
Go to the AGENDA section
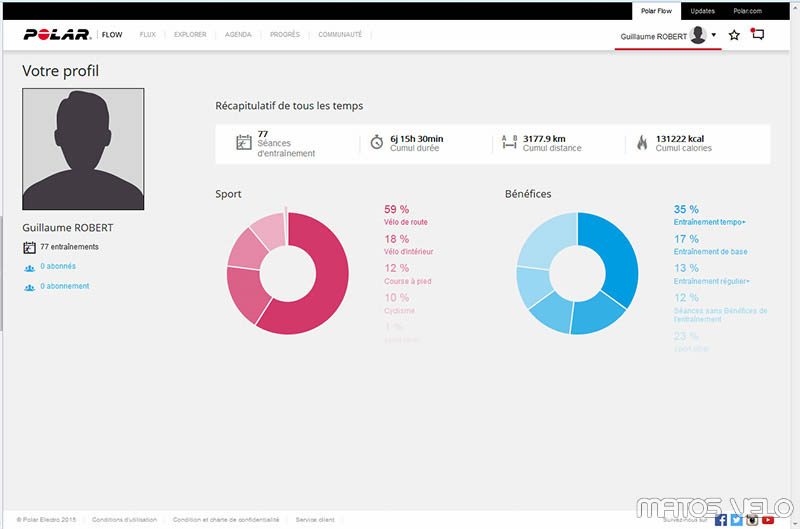point(238,35)
